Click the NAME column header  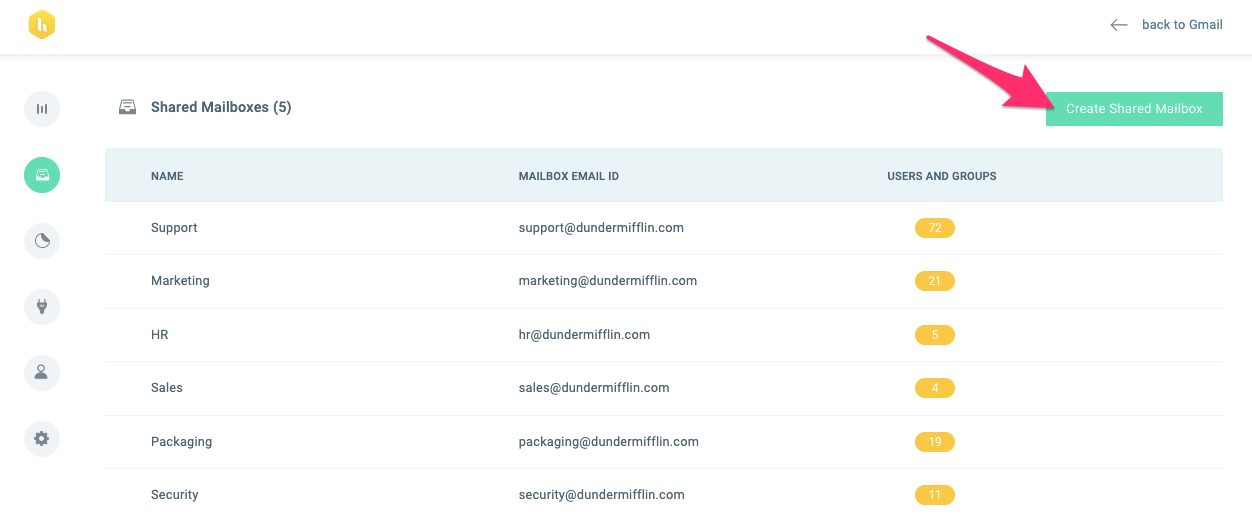coord(167,176)
